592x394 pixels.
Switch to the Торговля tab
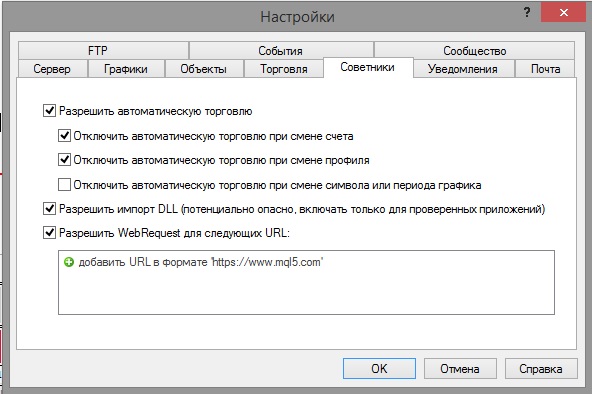(284, 69)
